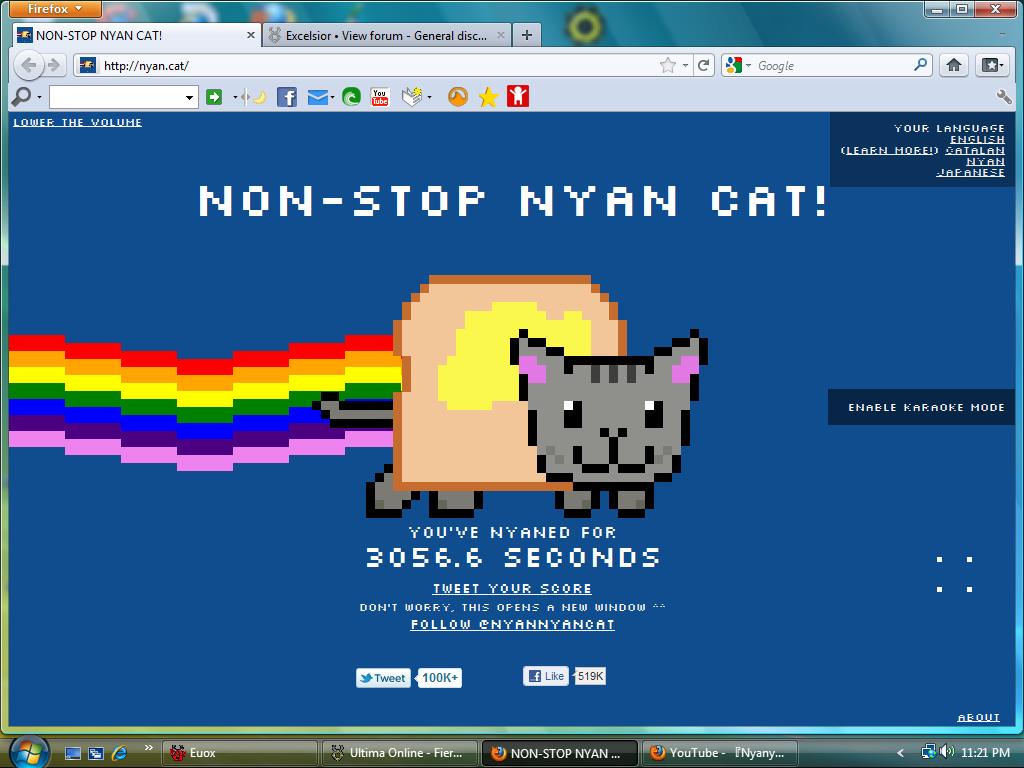Close the Excelsior forum tab
1024x768 pixels.
click(x=500, y=35)
